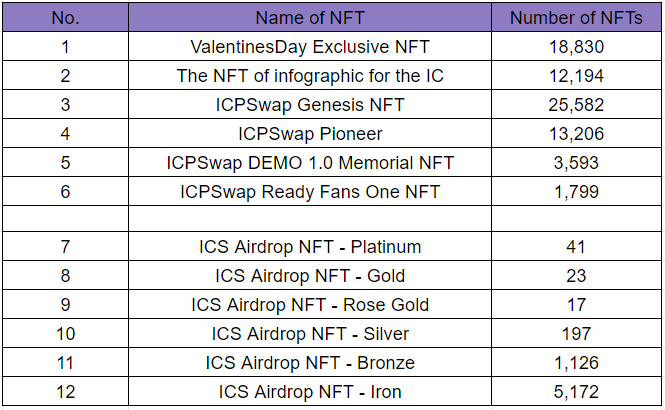Click the ValentinesDay Exclusive NFT cell
The height and width of the screenshot is (410, 665).
(x=310, y=46)
